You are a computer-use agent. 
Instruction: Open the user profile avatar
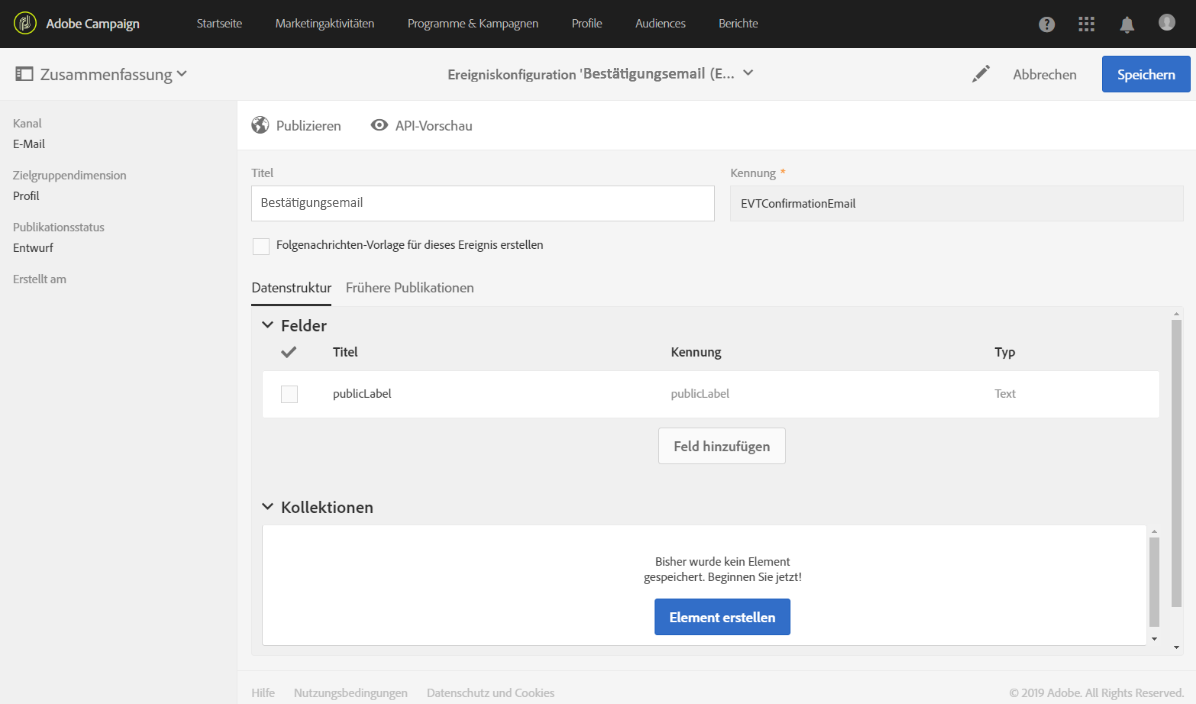coord(1166,22)
